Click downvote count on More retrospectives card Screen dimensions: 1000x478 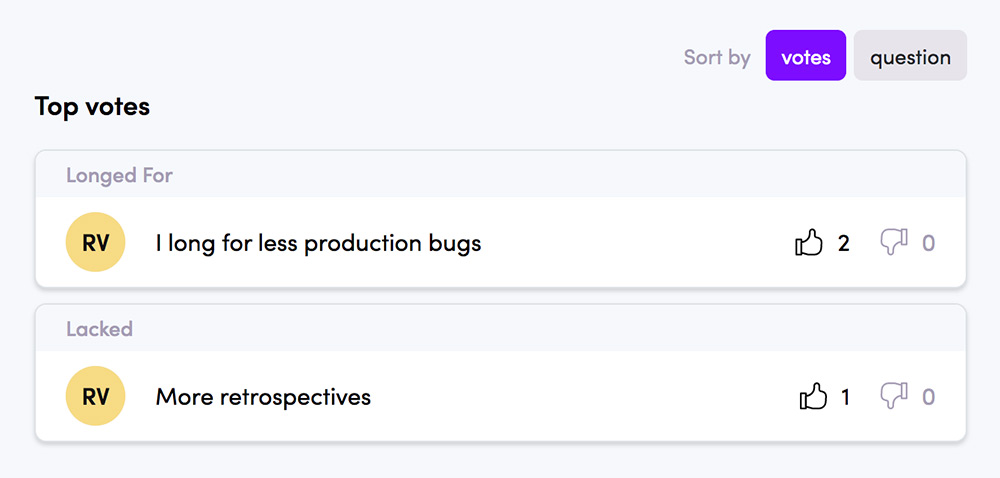(929, 397)
